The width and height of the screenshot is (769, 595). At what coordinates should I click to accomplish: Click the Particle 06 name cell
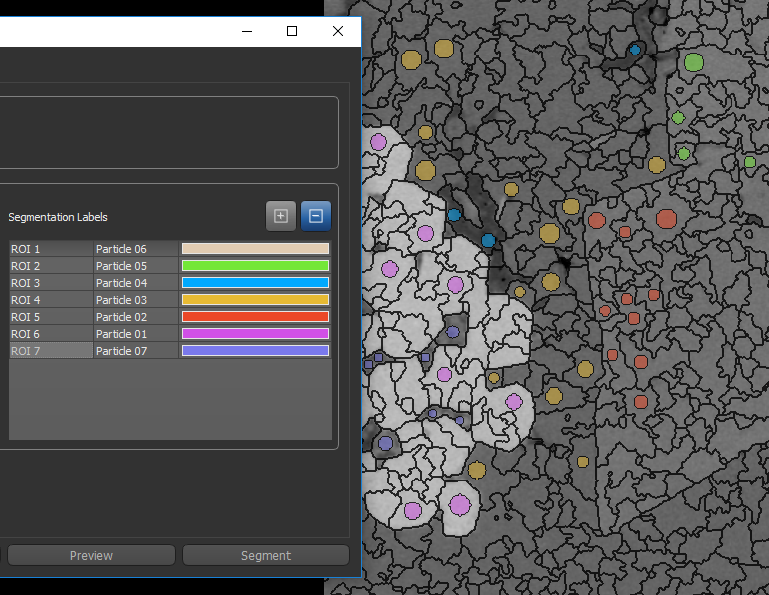point(136,249)
